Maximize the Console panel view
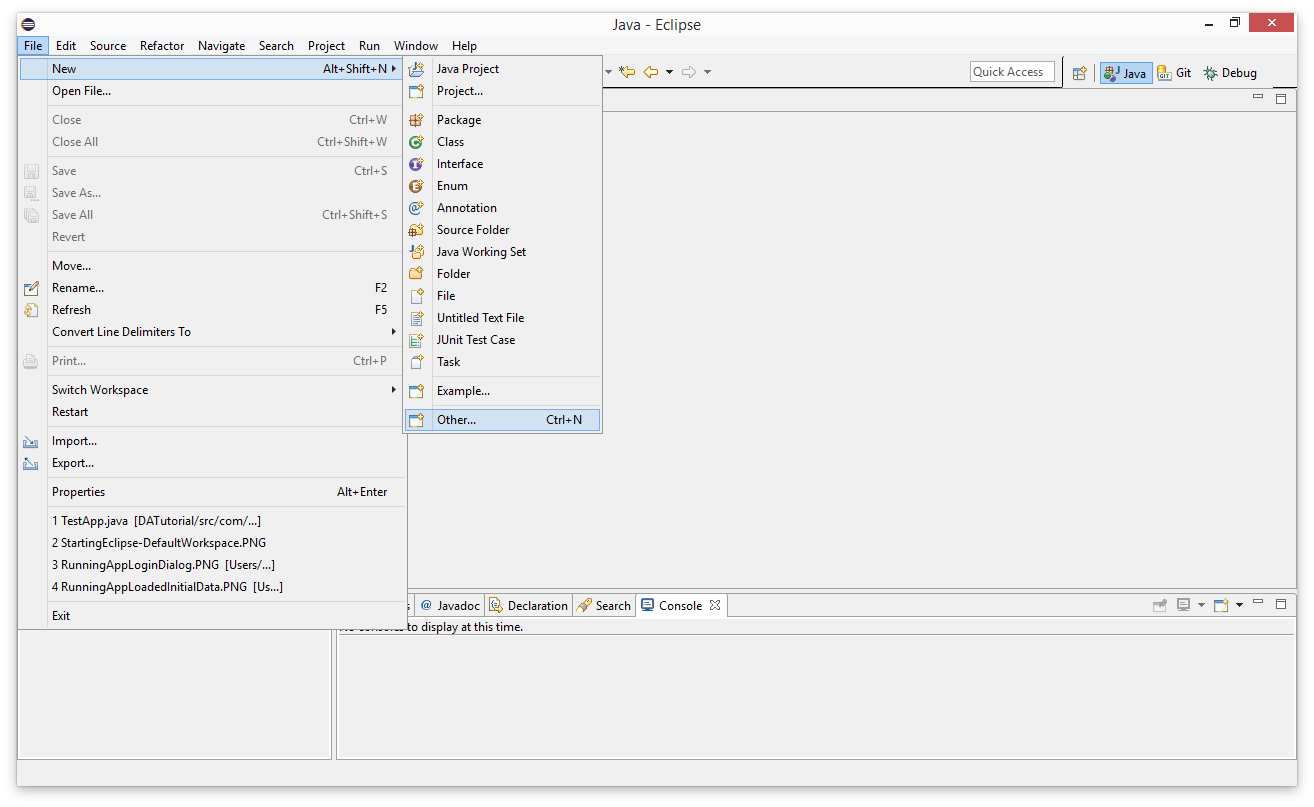The height and width of the screenshot is (807, 1314). click(x=1281, y=604)
